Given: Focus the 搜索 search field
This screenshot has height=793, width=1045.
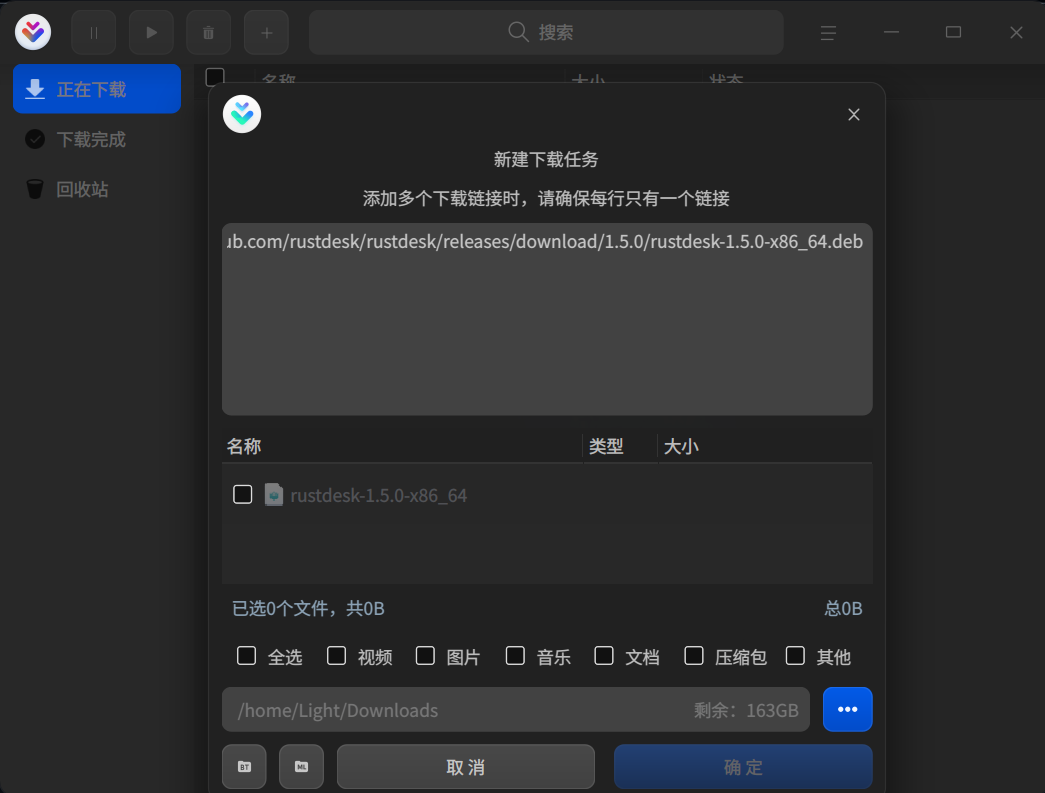Looking at the screenshot, I should coord(546,32).
